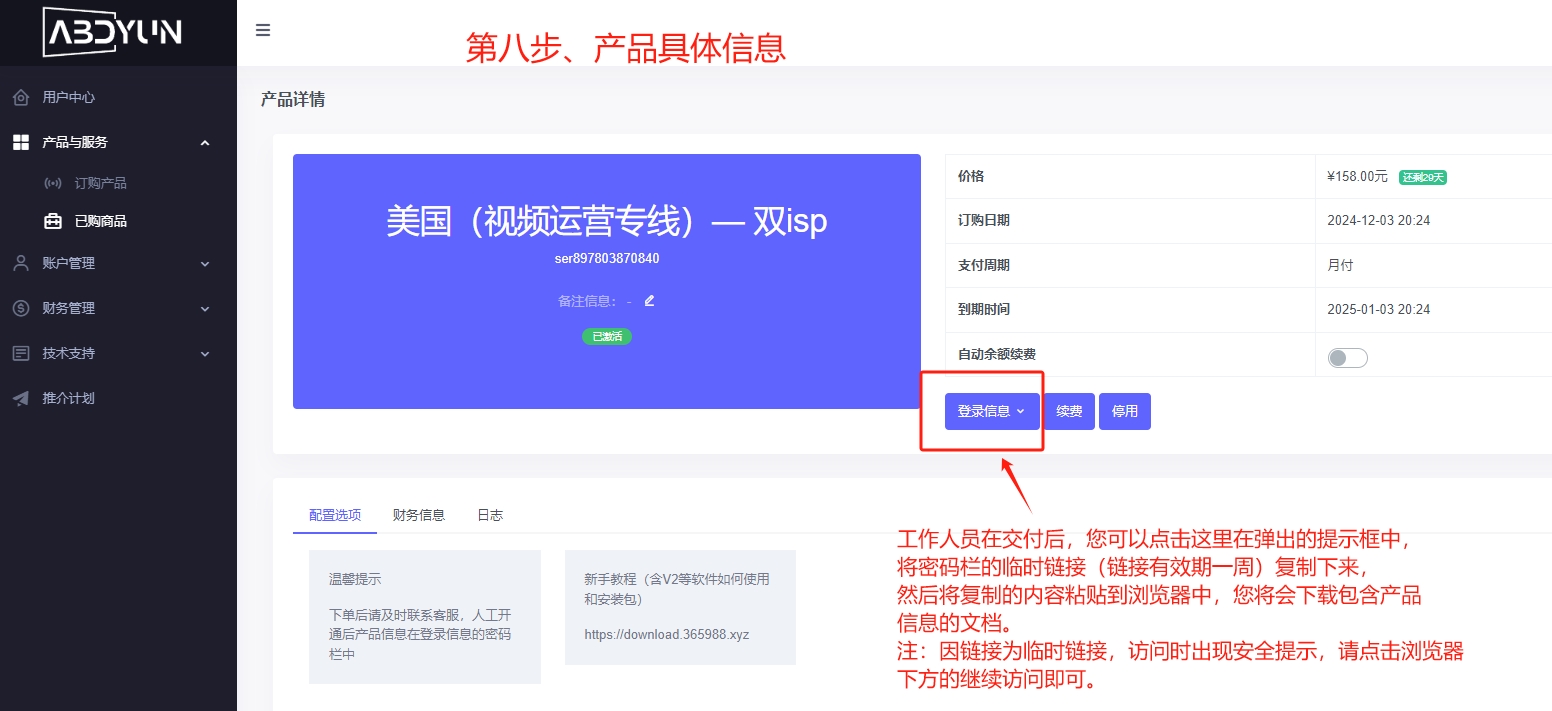Click the 财务管理 dollar icon
This screenshot has height=711, width=1552.
point(21,309)
